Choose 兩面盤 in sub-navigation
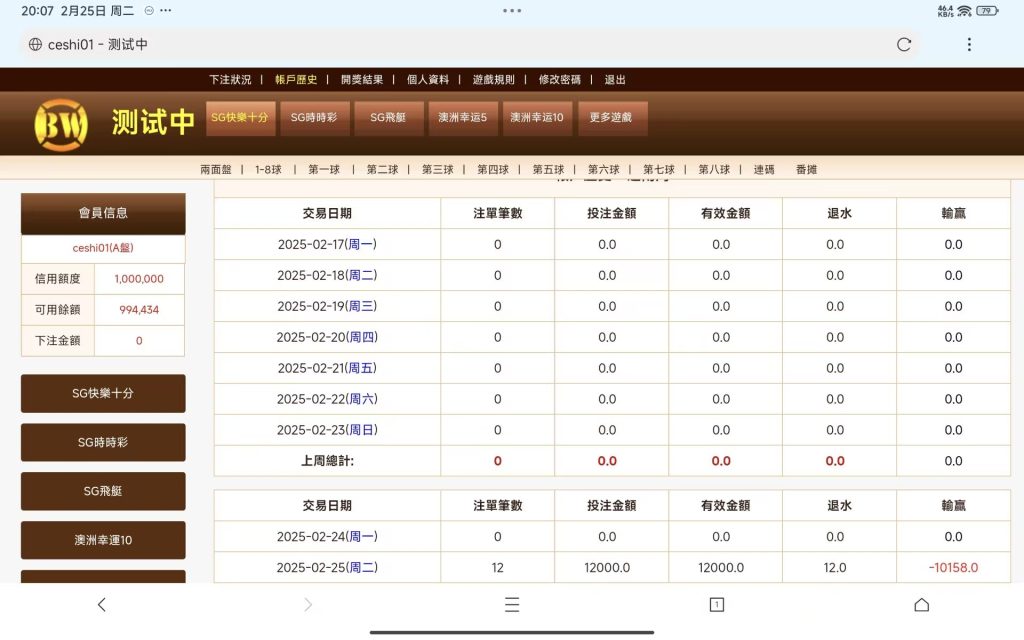This screenshot has height=640, width=1024. click(216, 170)
